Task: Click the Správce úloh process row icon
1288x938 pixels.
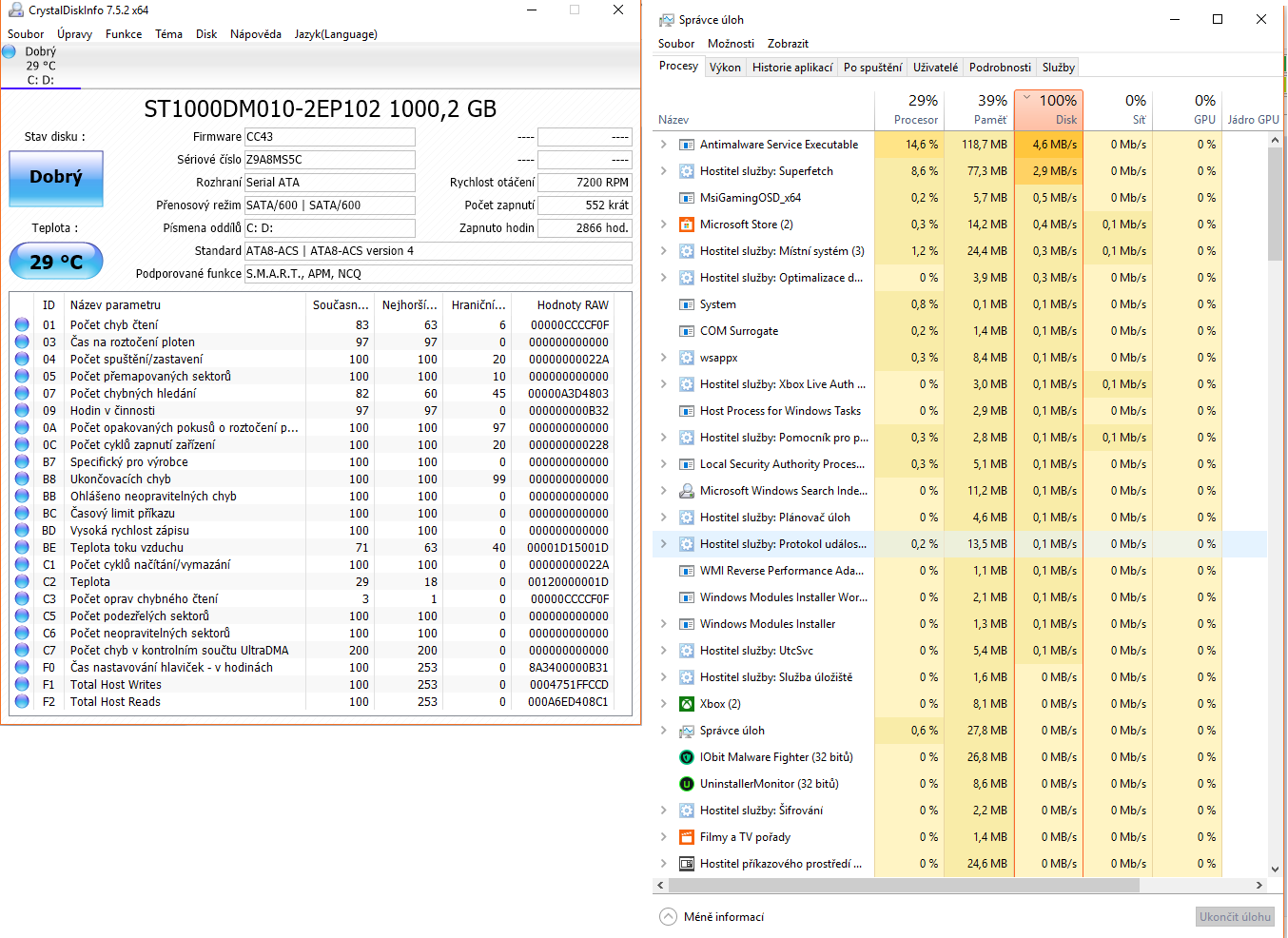Action: pyautogui.click(x=686, y=731)
